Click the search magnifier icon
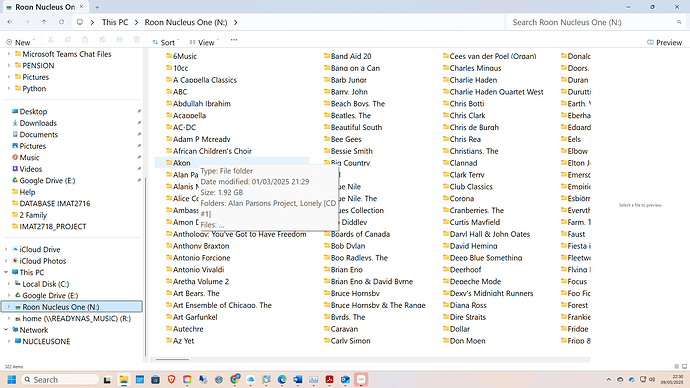Image resolution: width=690 pixels, height=388 pixels. click(679, 22)
